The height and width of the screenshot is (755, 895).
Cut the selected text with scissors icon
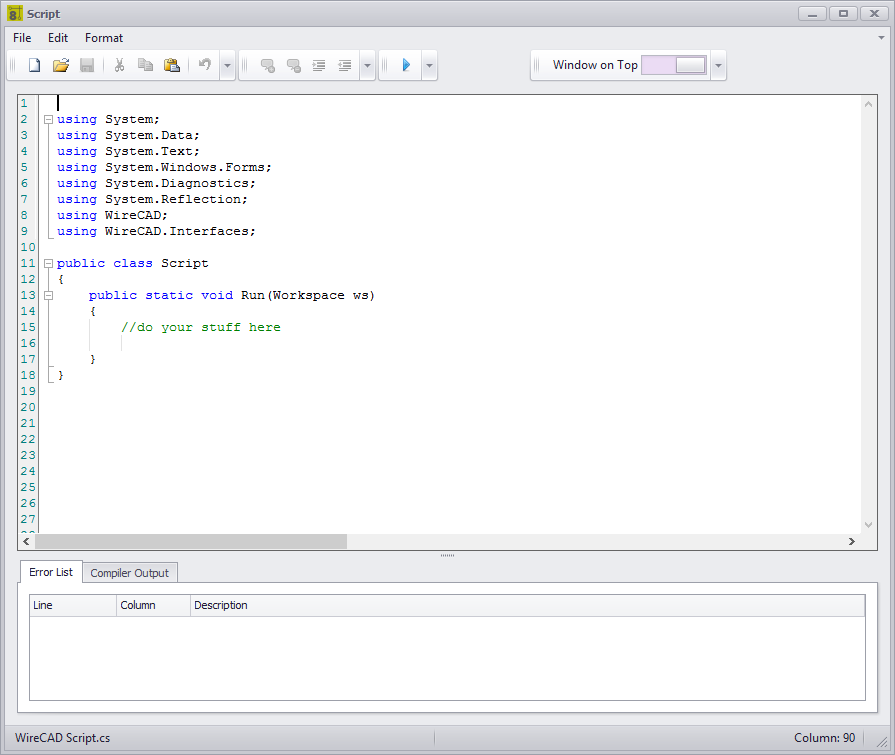[119, 65]
